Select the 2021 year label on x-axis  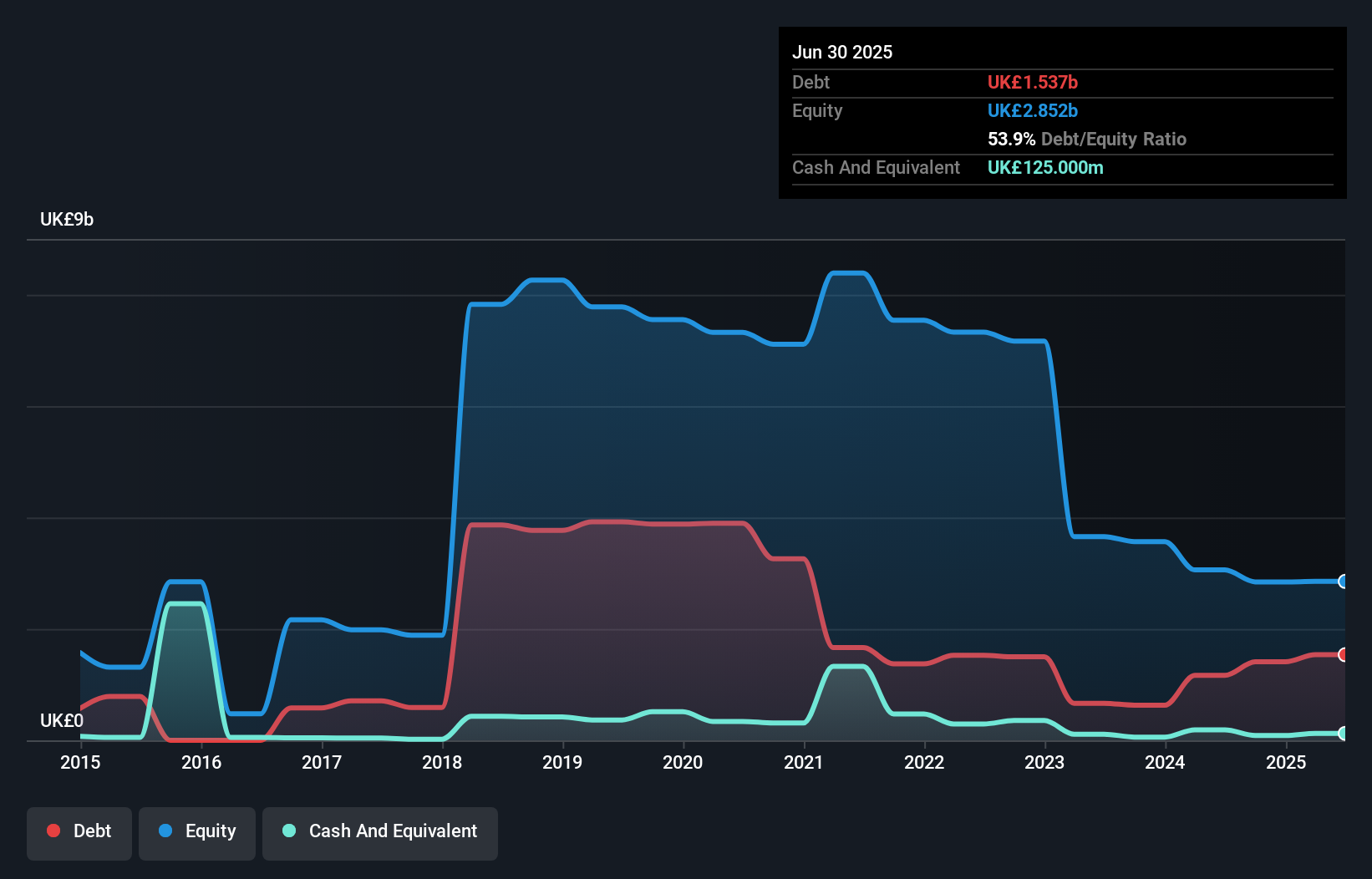pyautogui.click(x=804, y=762)
